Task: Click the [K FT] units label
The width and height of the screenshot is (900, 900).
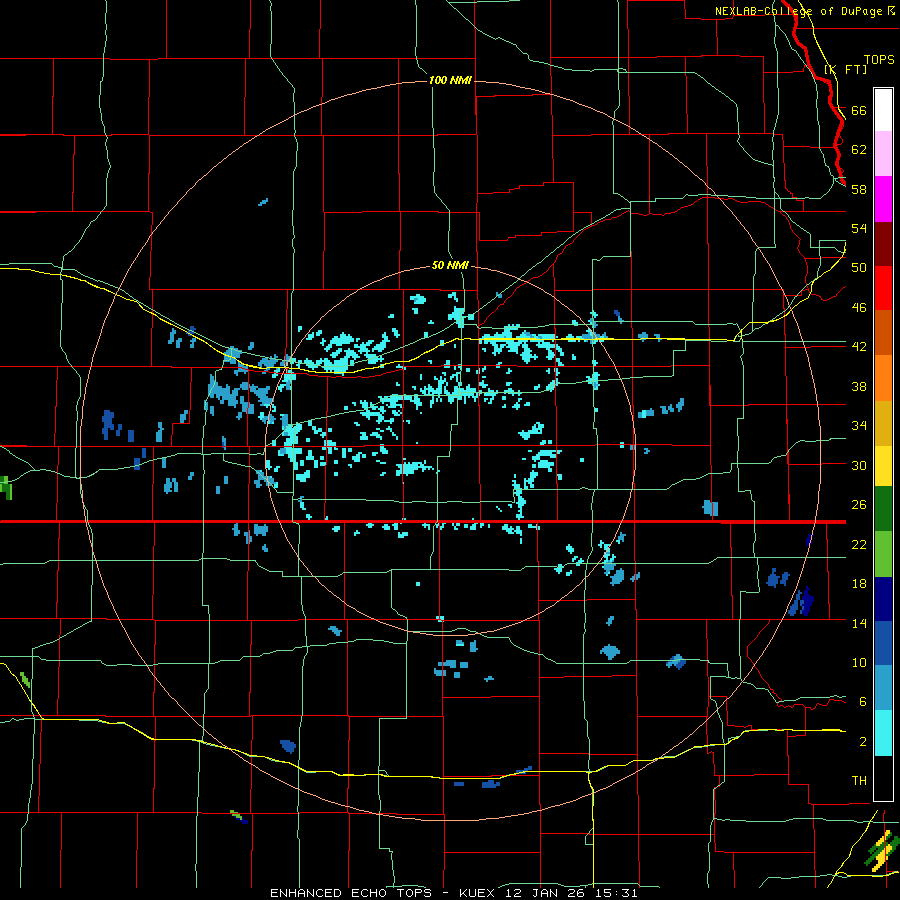Action: [845, 69]
